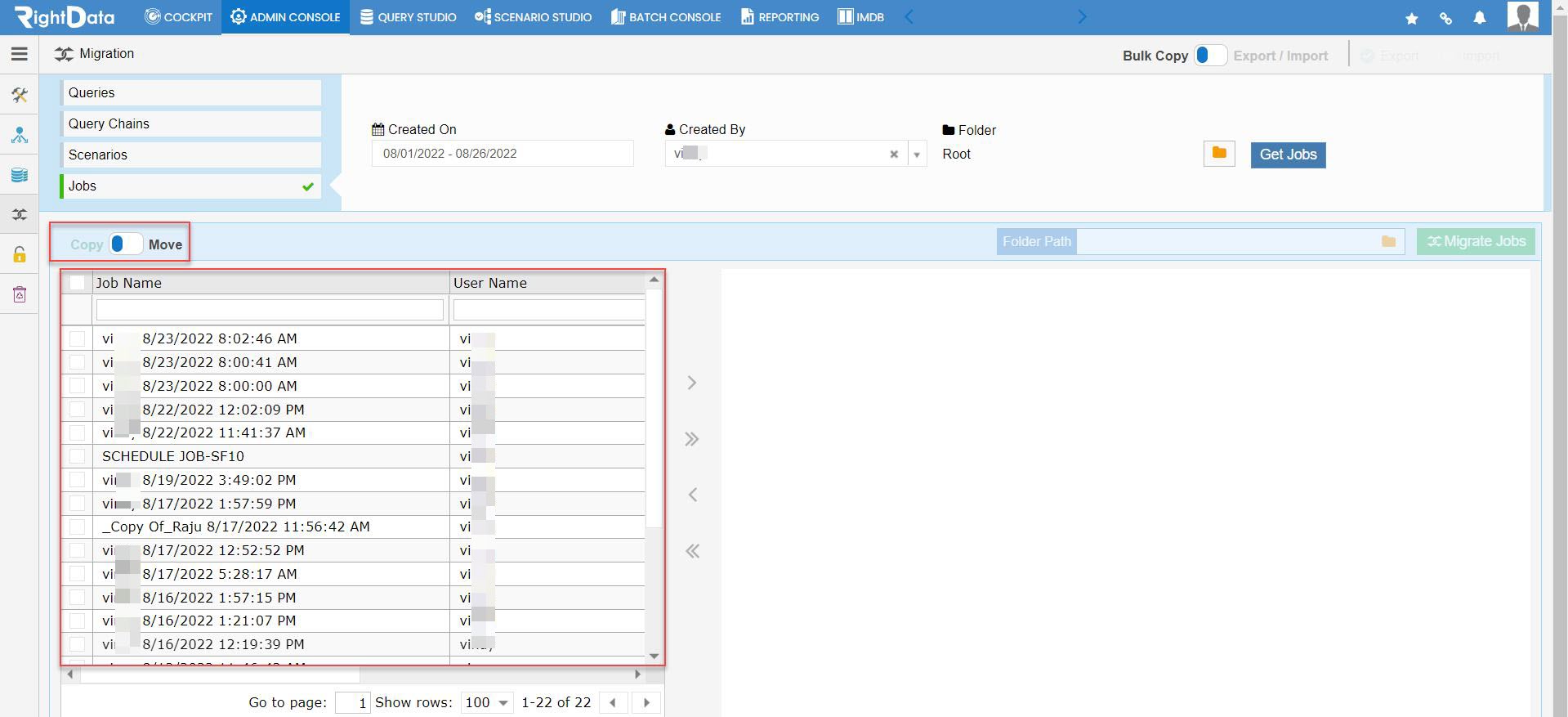This screenshot has height=717, width=1568.
Task: Select the database stack sidebar icon
Action: click(x=20, y=175)
